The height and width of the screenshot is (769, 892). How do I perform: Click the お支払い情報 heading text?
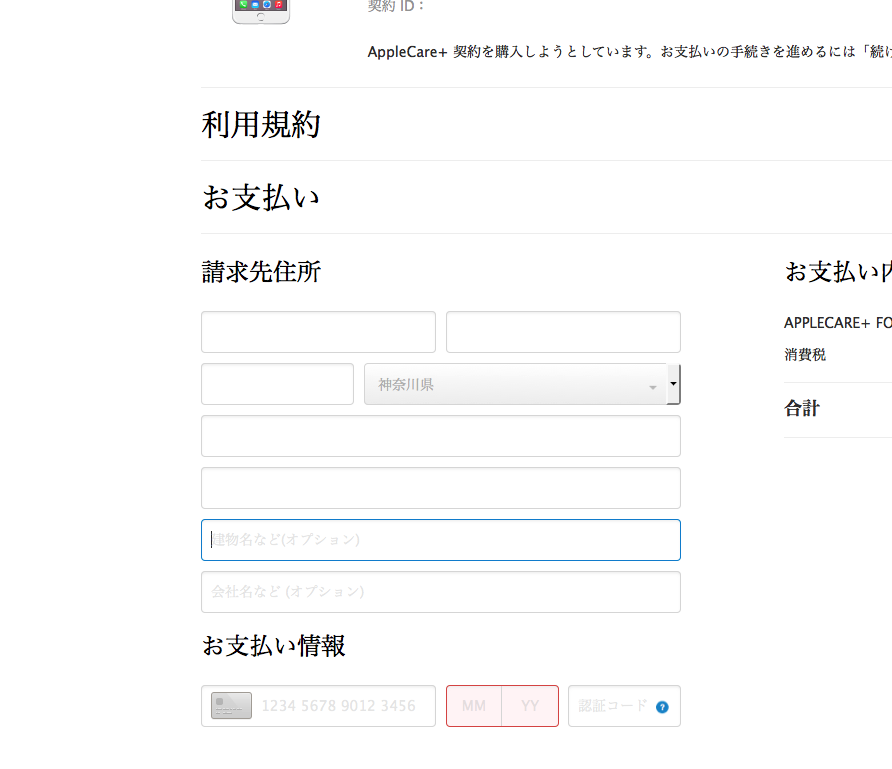coord(274,646)
